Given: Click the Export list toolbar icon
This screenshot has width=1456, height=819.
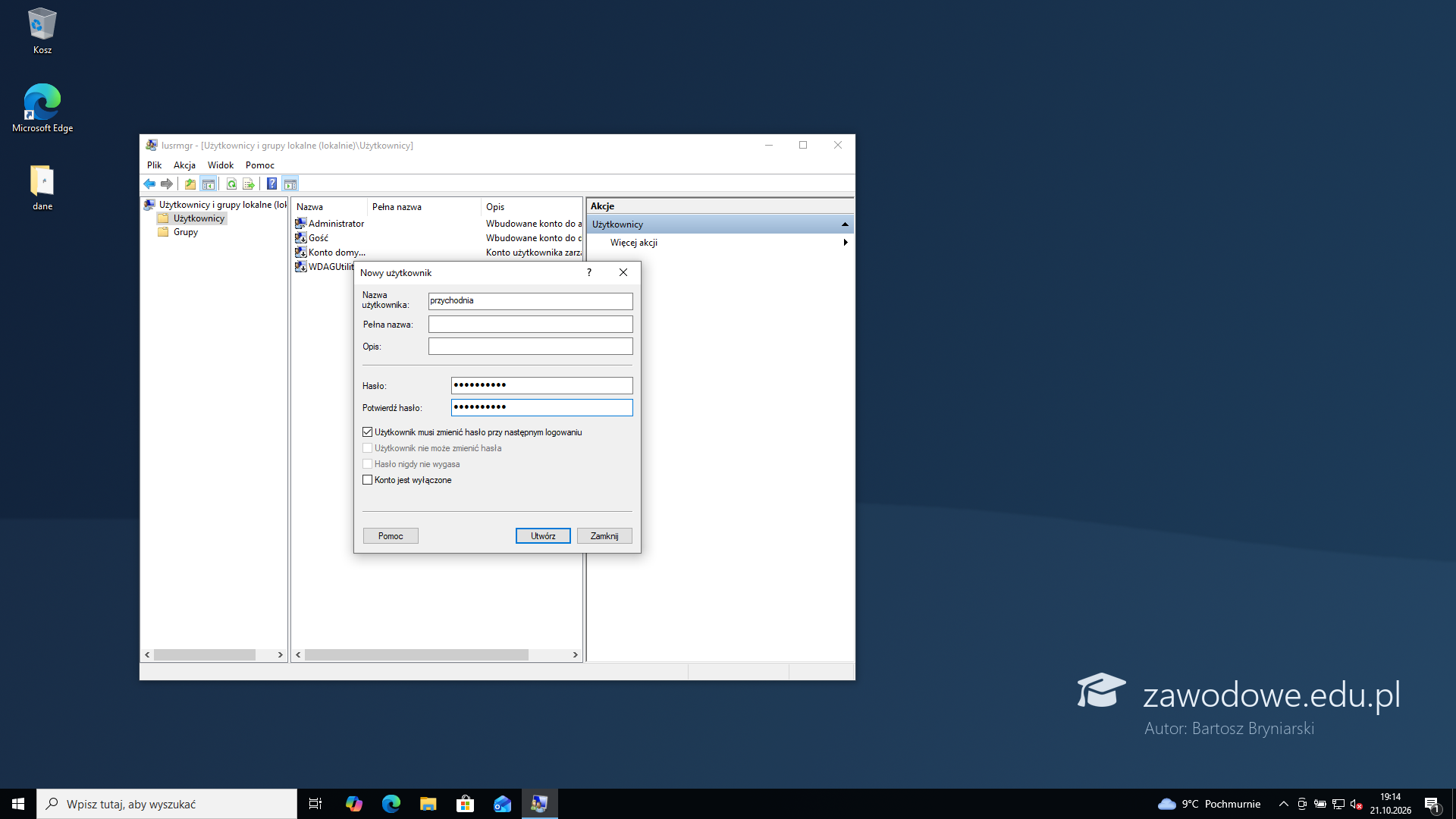Looking at the screenshot, I should click(x=248, y=184).
